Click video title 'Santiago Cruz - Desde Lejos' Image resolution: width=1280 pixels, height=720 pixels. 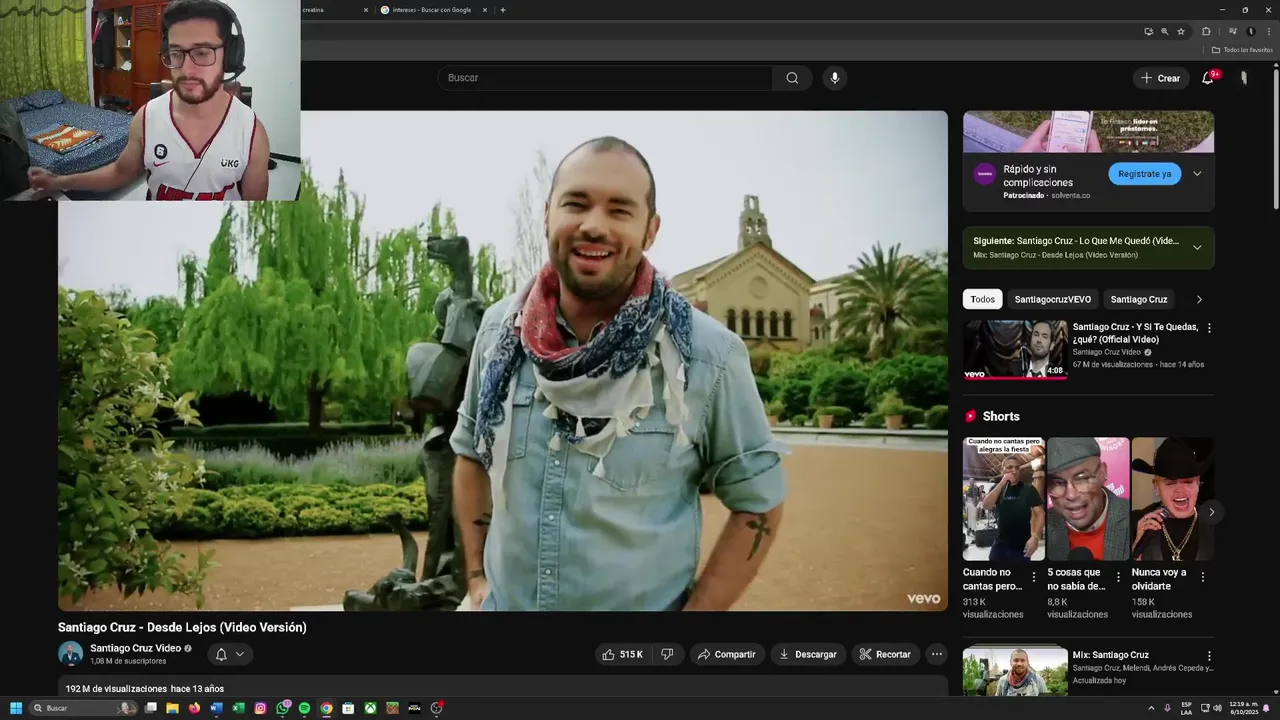(182, 627)
